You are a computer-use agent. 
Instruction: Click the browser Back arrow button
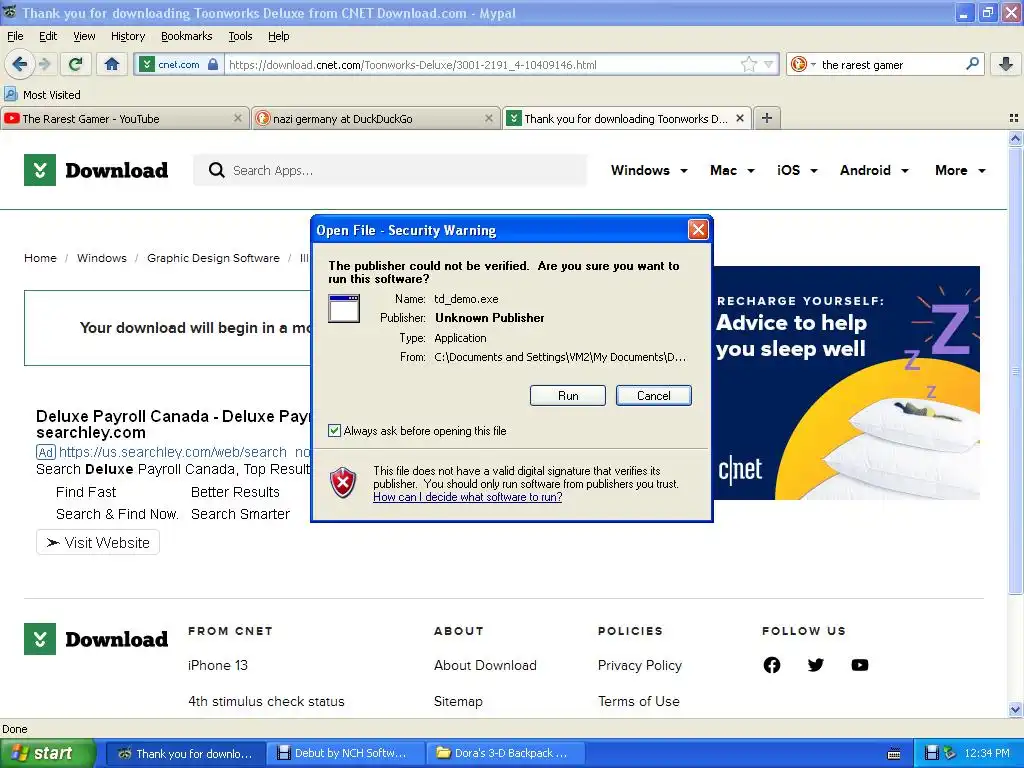[19, 64]
